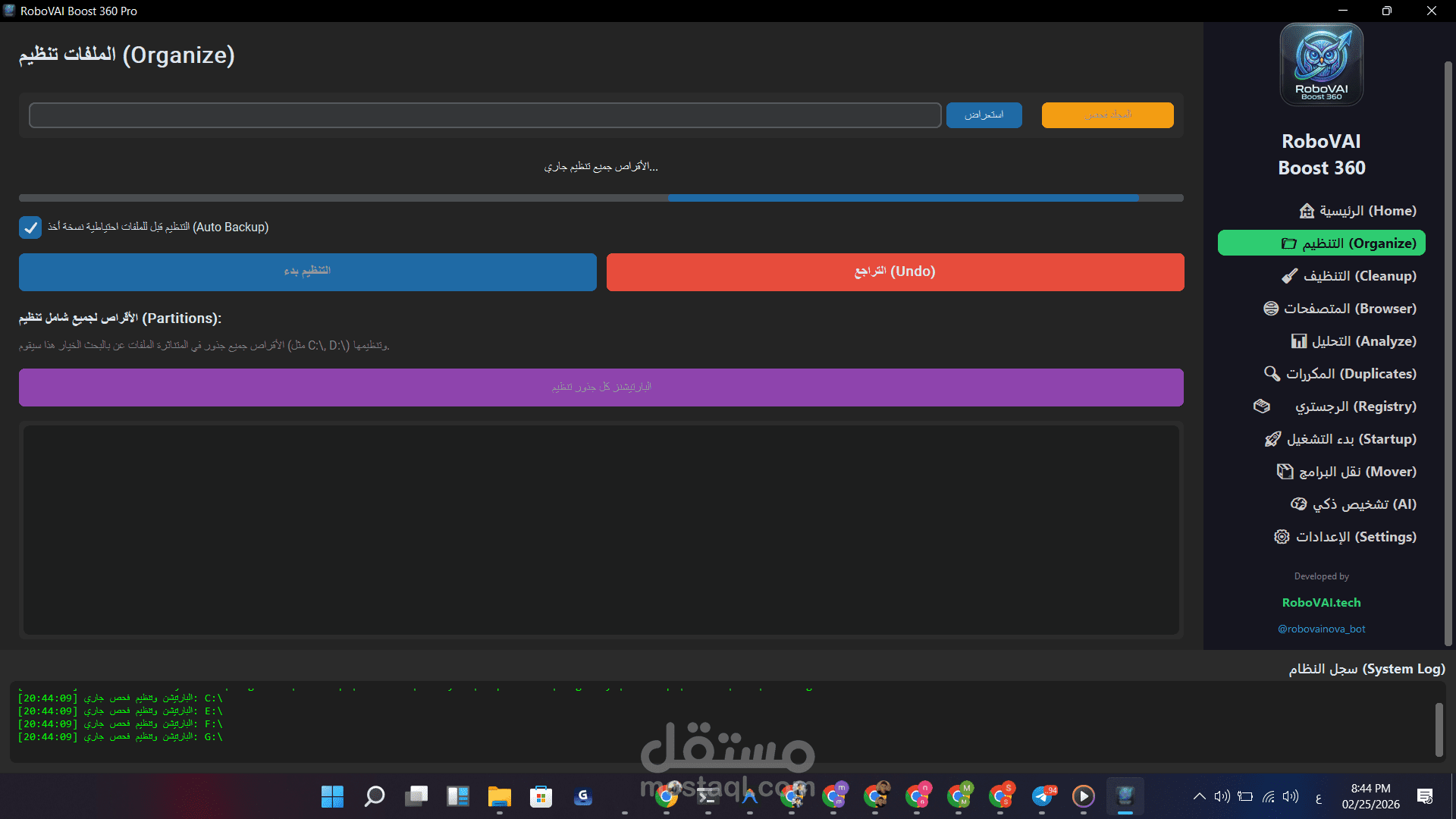Click the RoboVAI owl logo
This screenshot has height=819, width=1456.
(1321, 64)
